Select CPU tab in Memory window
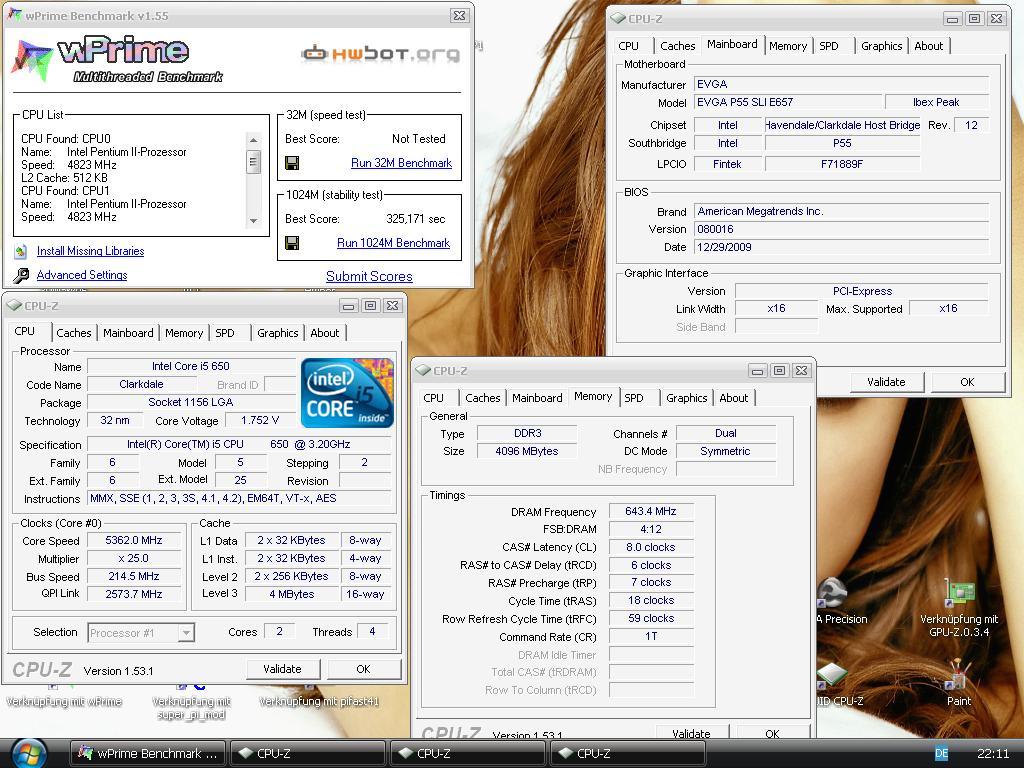1024x768 pixels. click(x=433, y=398)
